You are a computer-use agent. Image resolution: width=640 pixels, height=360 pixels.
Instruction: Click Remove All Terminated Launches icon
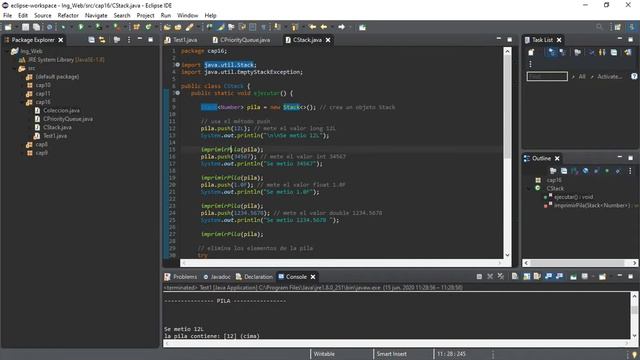501,276
